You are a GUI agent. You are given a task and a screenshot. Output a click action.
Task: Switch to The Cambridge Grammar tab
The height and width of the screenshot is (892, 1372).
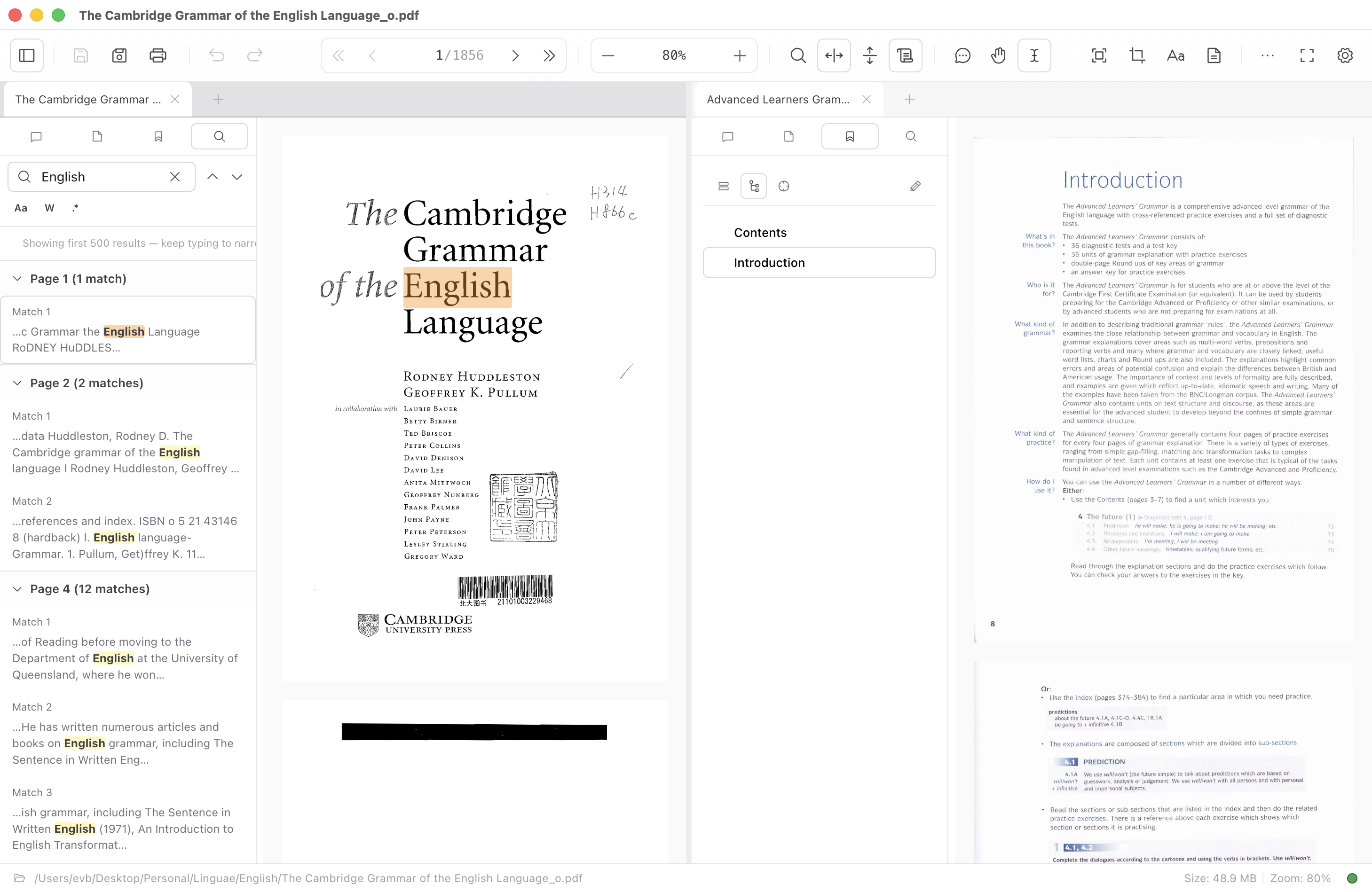point(87,99)
